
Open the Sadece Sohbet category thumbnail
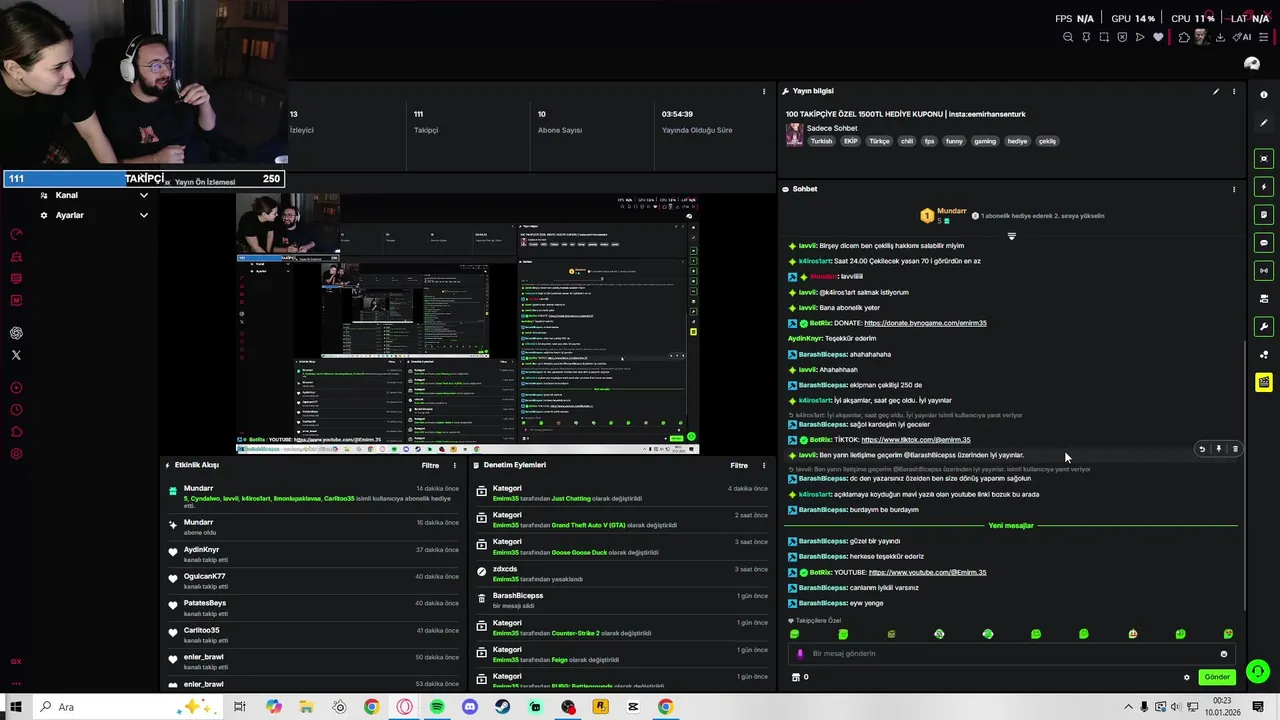pyautogui.click(x=794, y=134)
